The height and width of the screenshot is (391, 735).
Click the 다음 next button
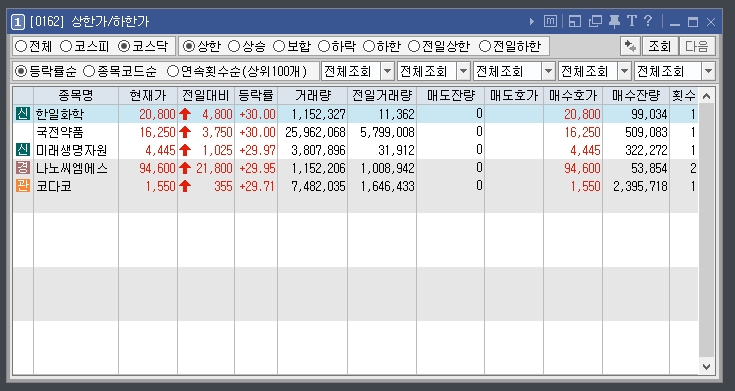[x=697, y=46]
